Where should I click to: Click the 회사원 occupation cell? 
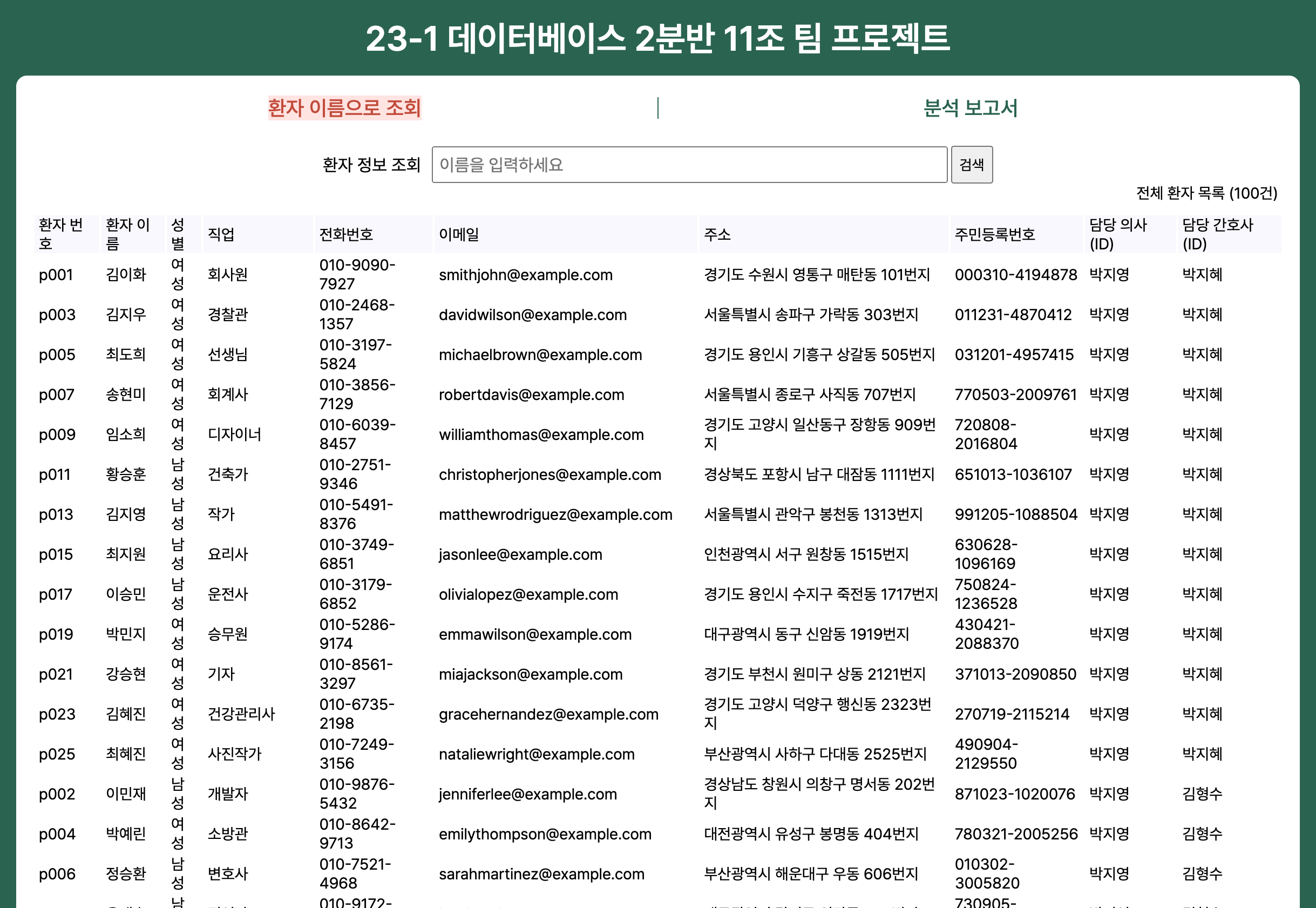click(x=227, y=275)
